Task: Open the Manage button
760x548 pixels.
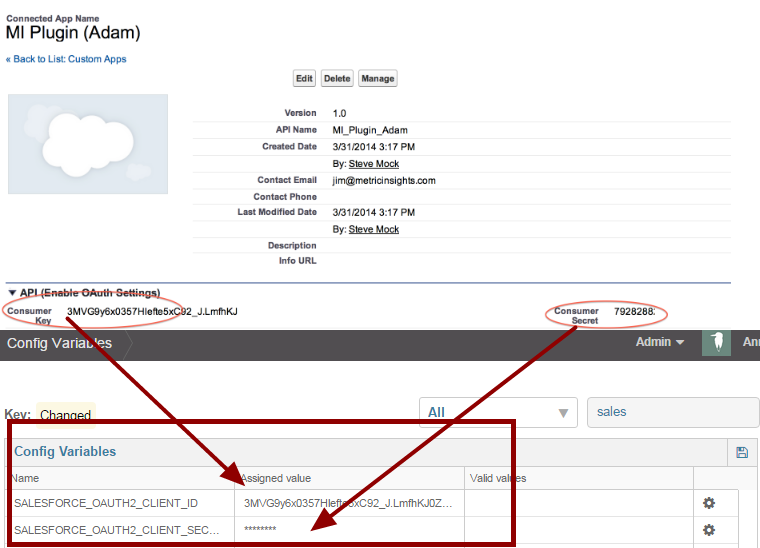Action: click(x=378, y=78)
